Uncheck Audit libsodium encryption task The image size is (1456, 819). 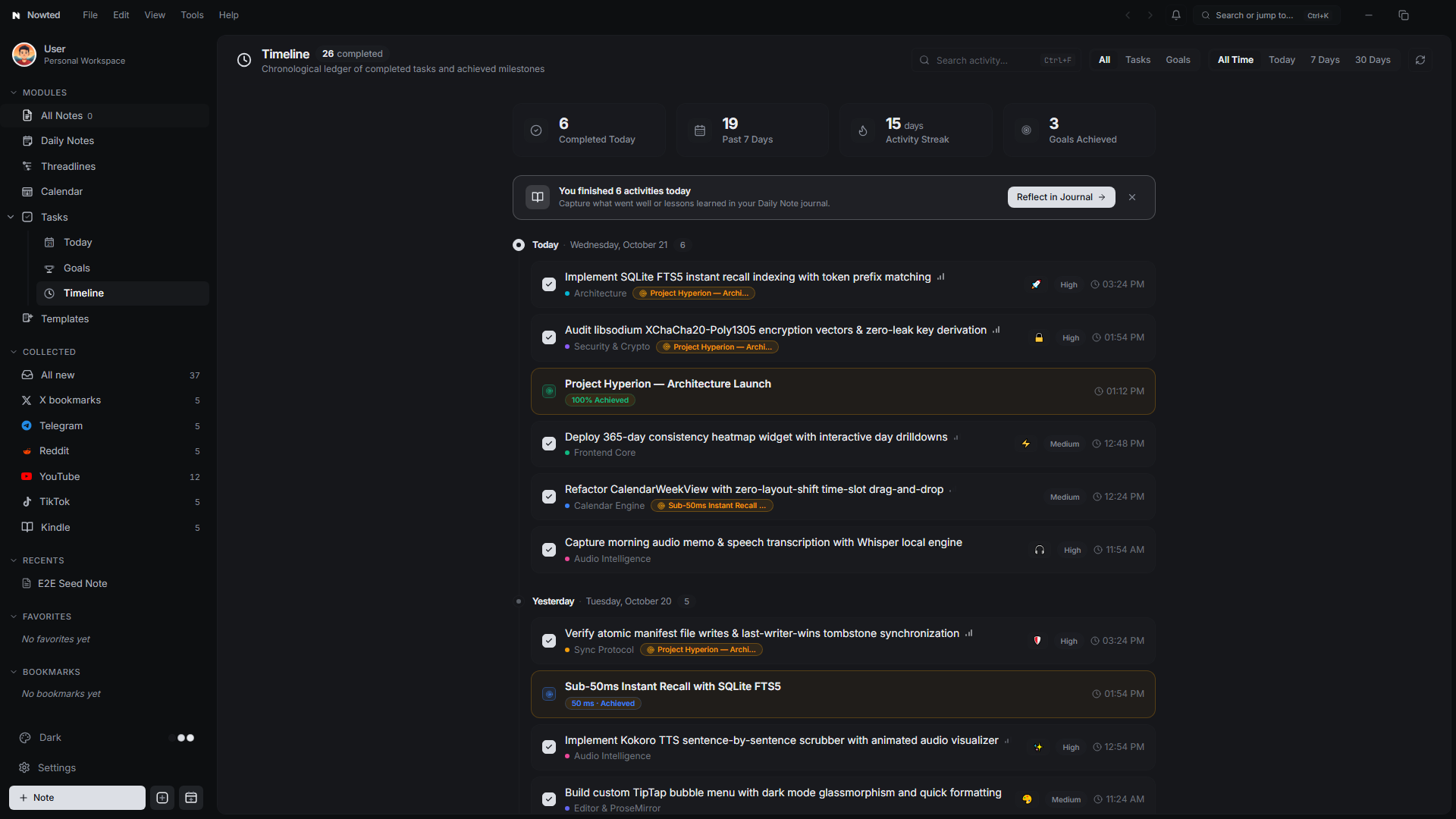point(549,337)
